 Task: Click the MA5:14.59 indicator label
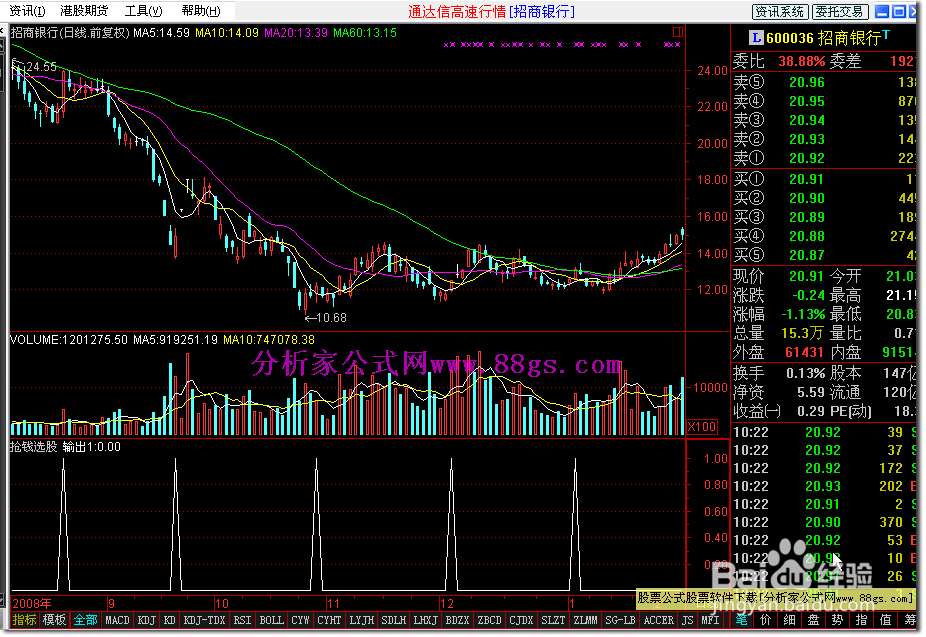tap(161, 33)
